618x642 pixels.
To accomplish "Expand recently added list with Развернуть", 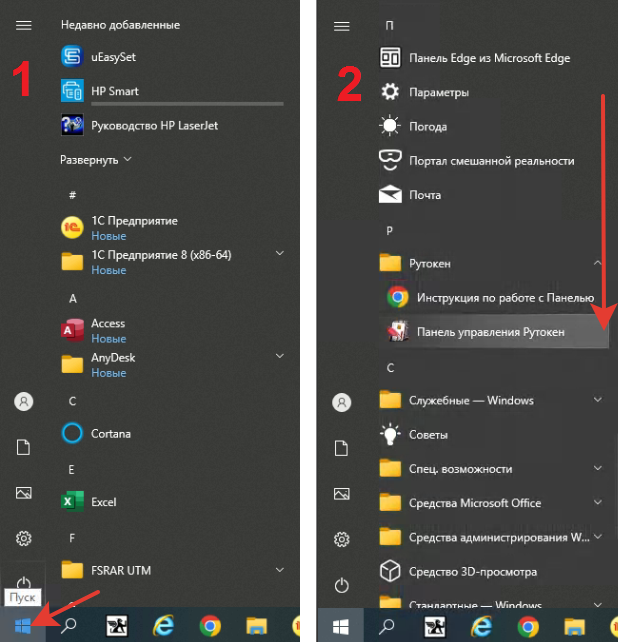I will (96, 159).
